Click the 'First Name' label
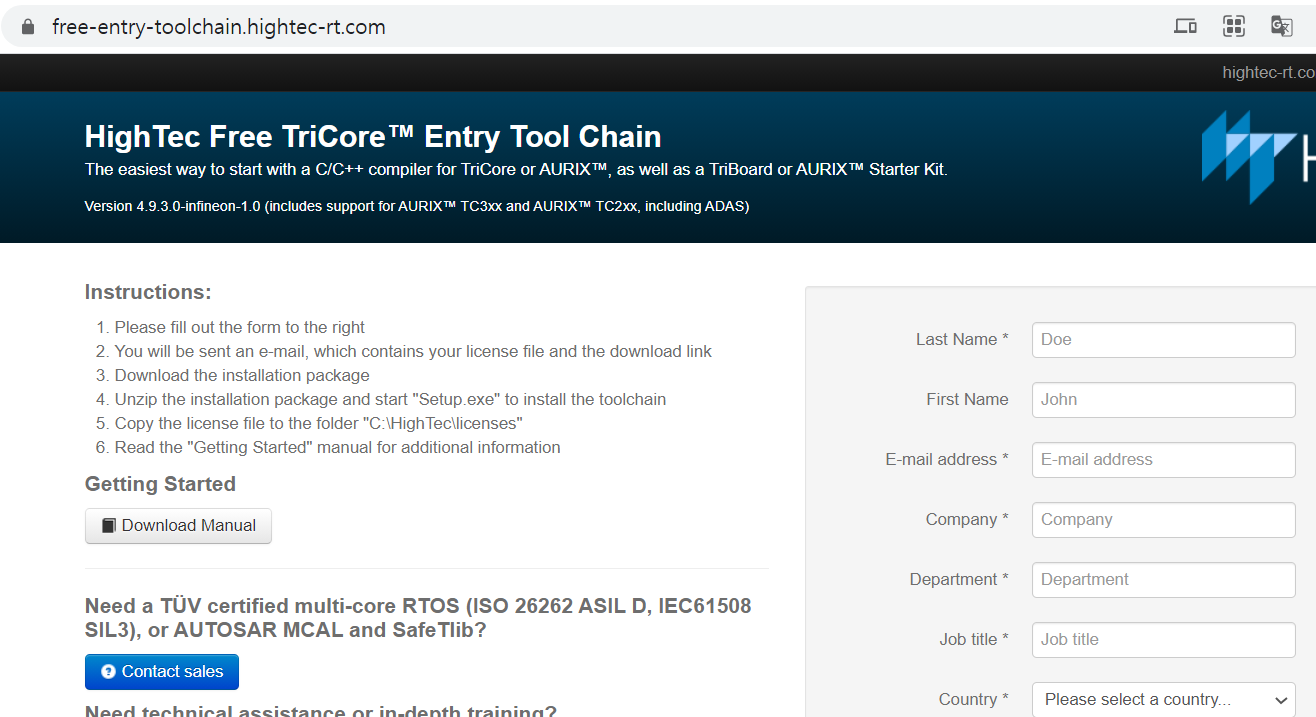The height and width of the screenshot is (717, 1316). 967,400
